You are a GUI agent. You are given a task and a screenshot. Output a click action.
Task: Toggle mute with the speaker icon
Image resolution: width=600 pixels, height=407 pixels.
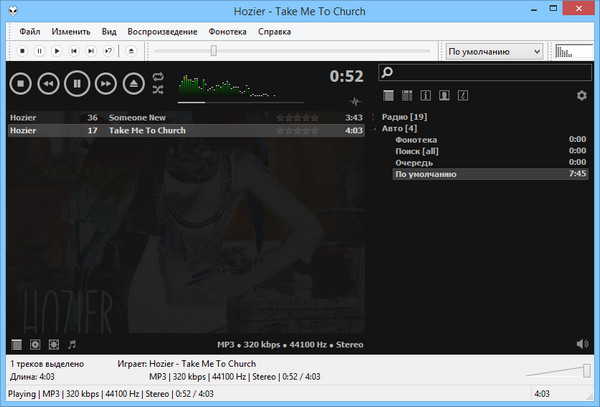point(582,344)
